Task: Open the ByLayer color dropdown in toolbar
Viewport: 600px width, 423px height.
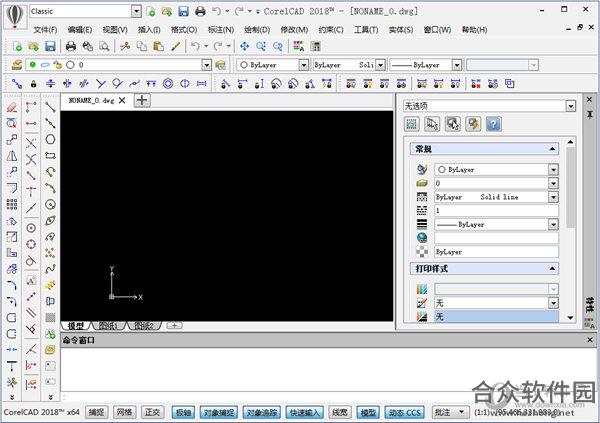Action: 304,65
